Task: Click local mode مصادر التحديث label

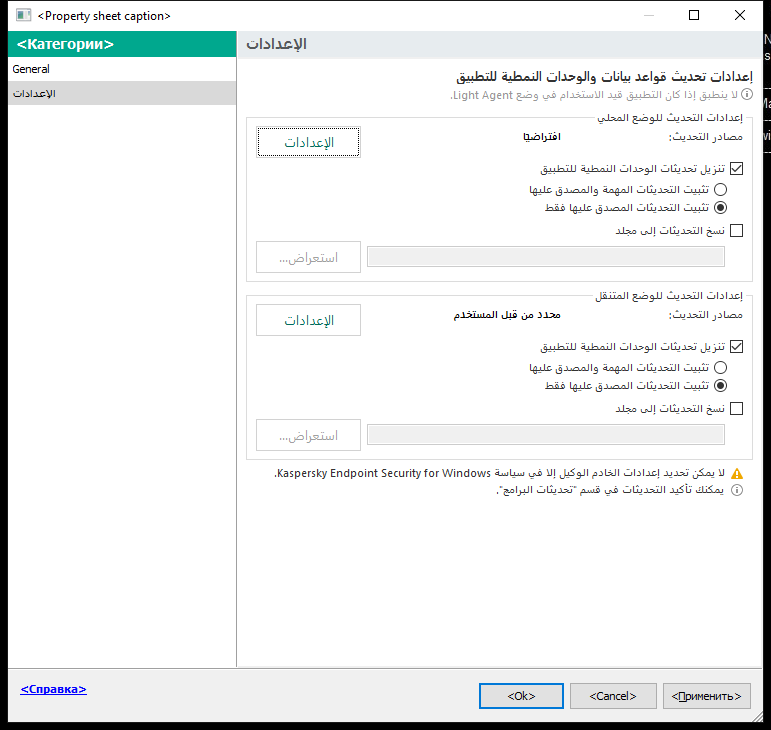Action: [x=706, y=137]
